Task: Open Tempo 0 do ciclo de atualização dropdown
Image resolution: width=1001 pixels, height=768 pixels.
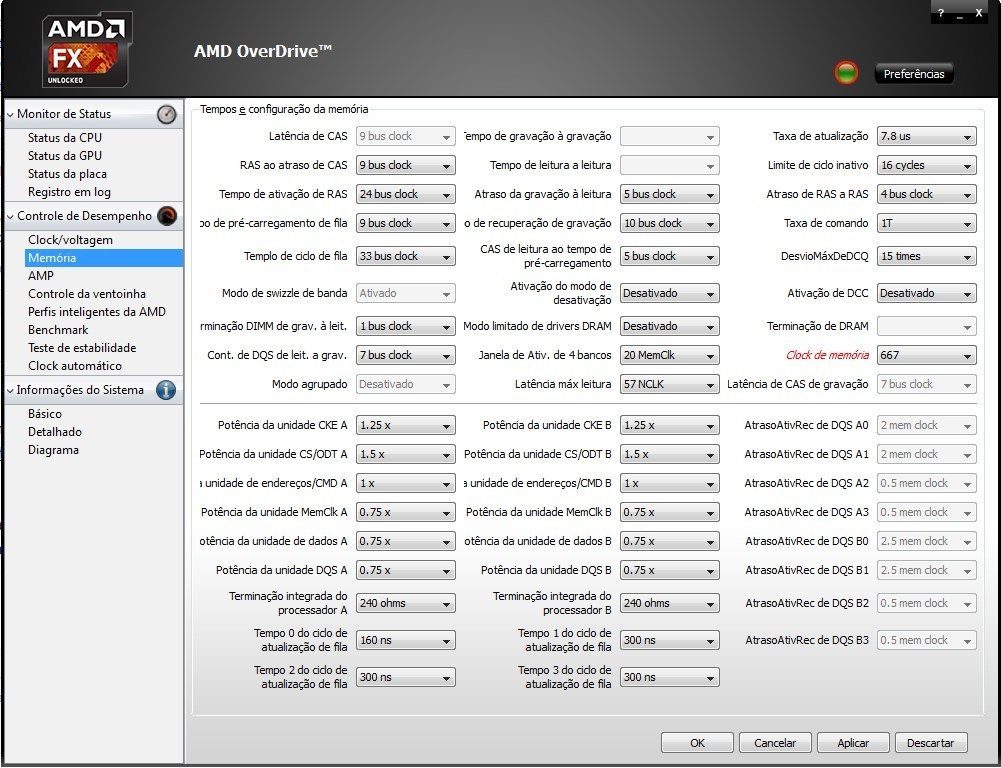Action: click(x=405, y=640)
